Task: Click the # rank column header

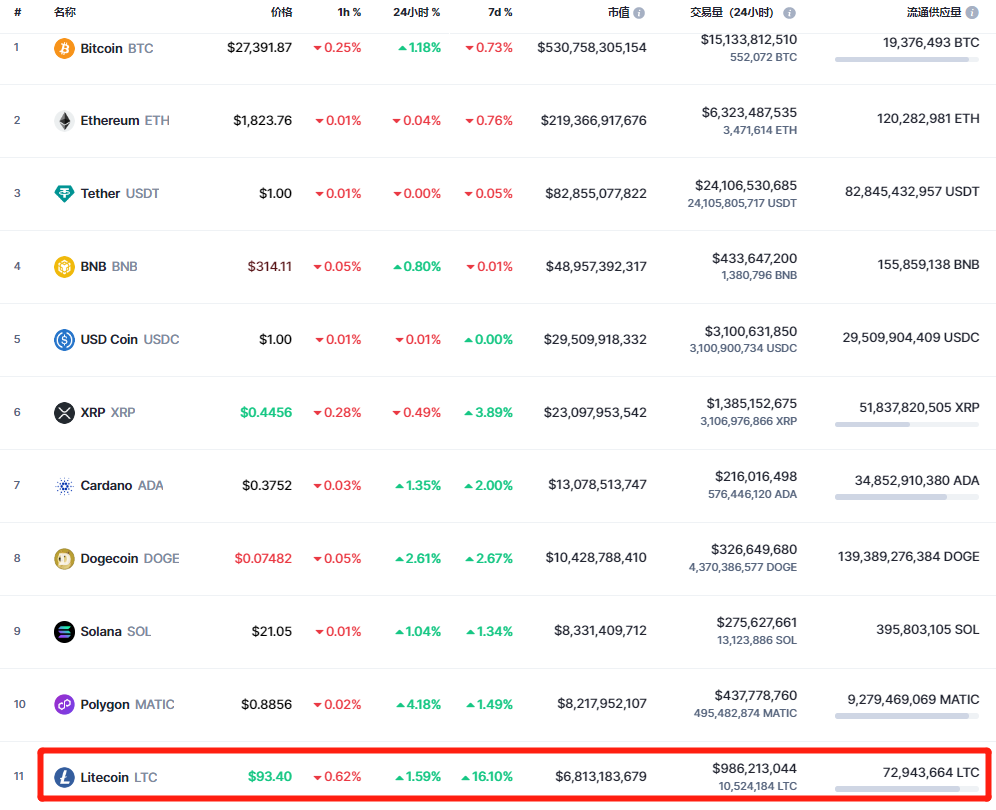Action: (17, 13)
